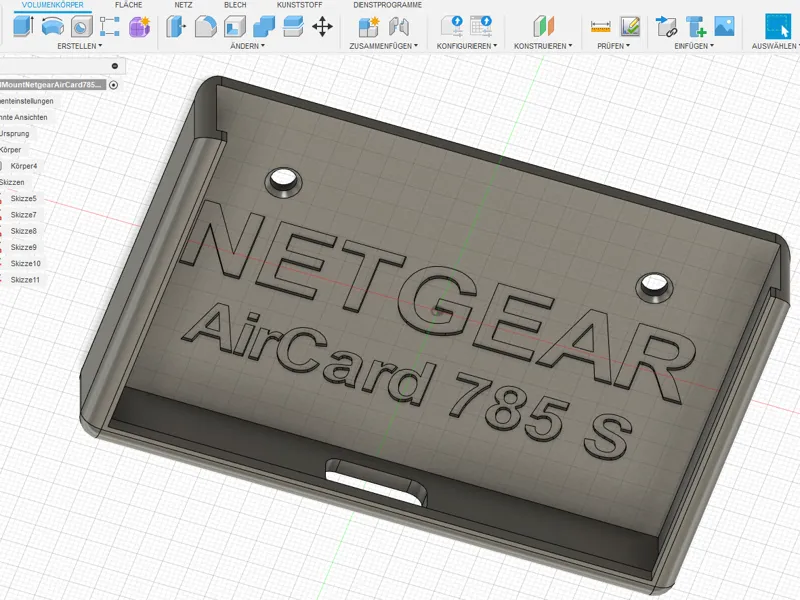
Task: Select the Hole (Bohrung) tool icon
Action: (82, 26)
